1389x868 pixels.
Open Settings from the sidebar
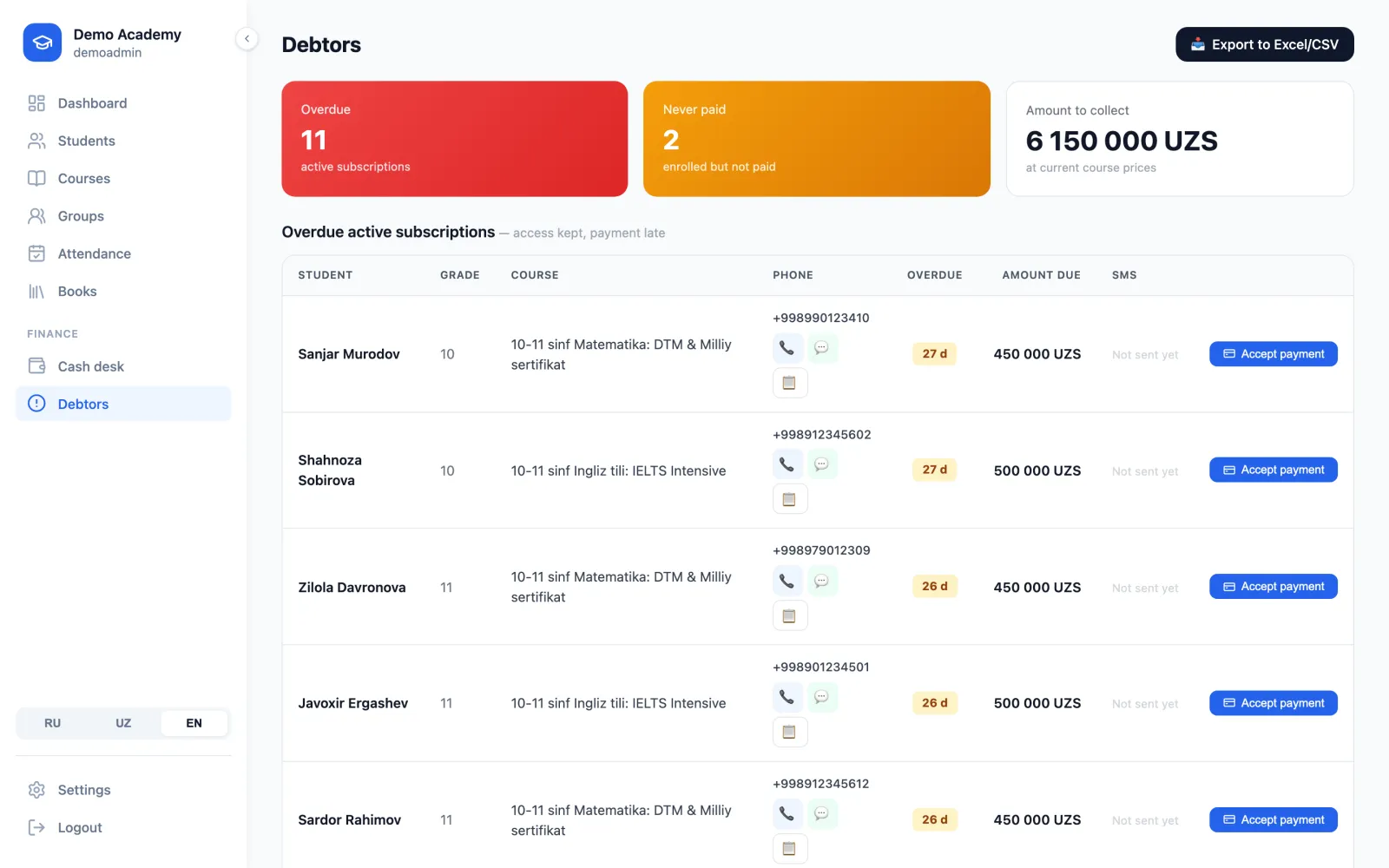(123, 790)
